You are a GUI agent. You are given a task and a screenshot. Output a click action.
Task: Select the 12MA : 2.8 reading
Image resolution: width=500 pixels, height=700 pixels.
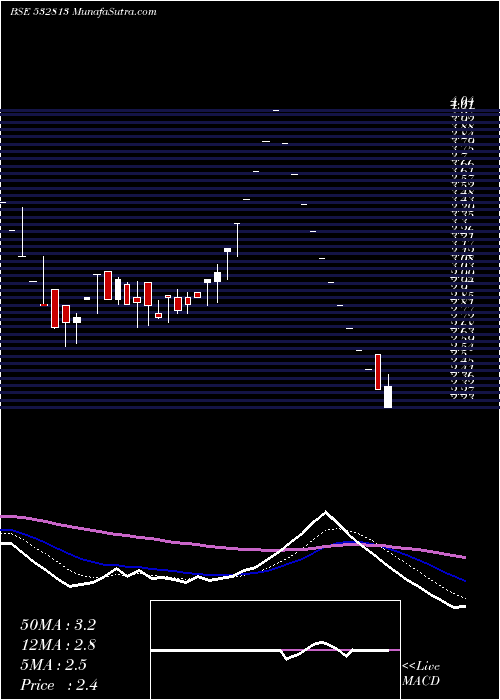pyautogui.click(x=58, y=645)
